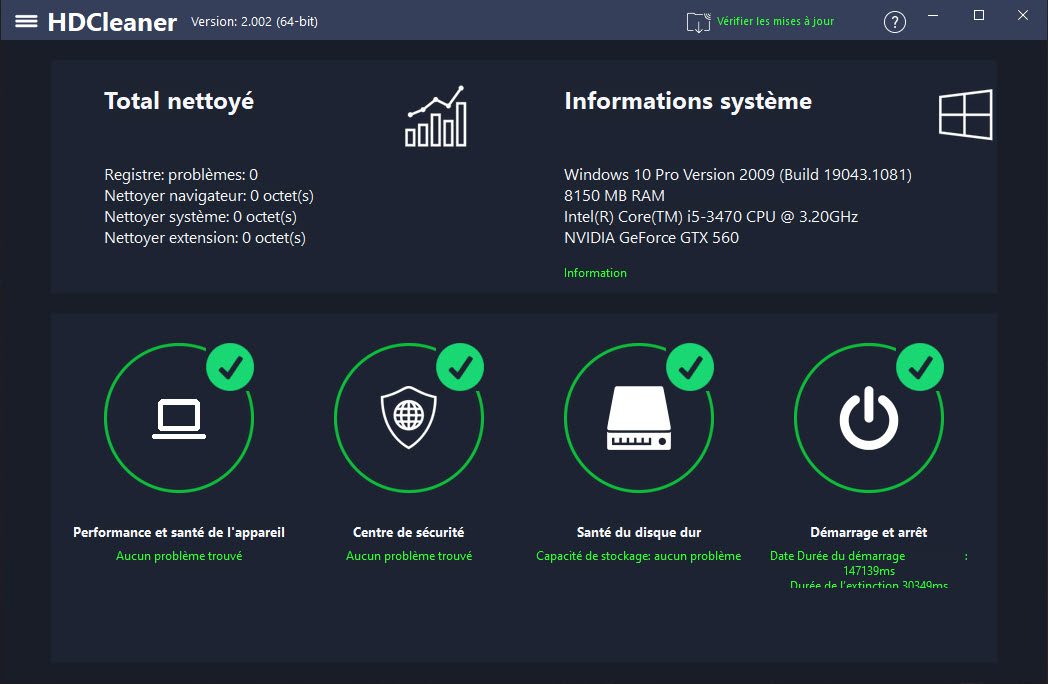Open Santé du disque dur section
The height and width of the screenshot is (684, 1048).
tap(639, 532)
